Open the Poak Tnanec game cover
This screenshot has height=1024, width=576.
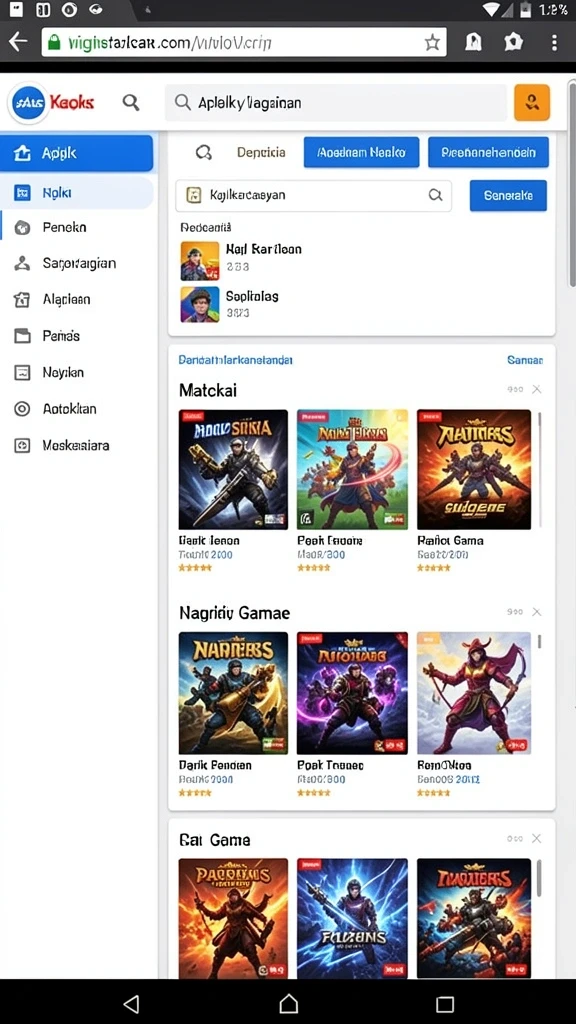click(x=353, y=693)
